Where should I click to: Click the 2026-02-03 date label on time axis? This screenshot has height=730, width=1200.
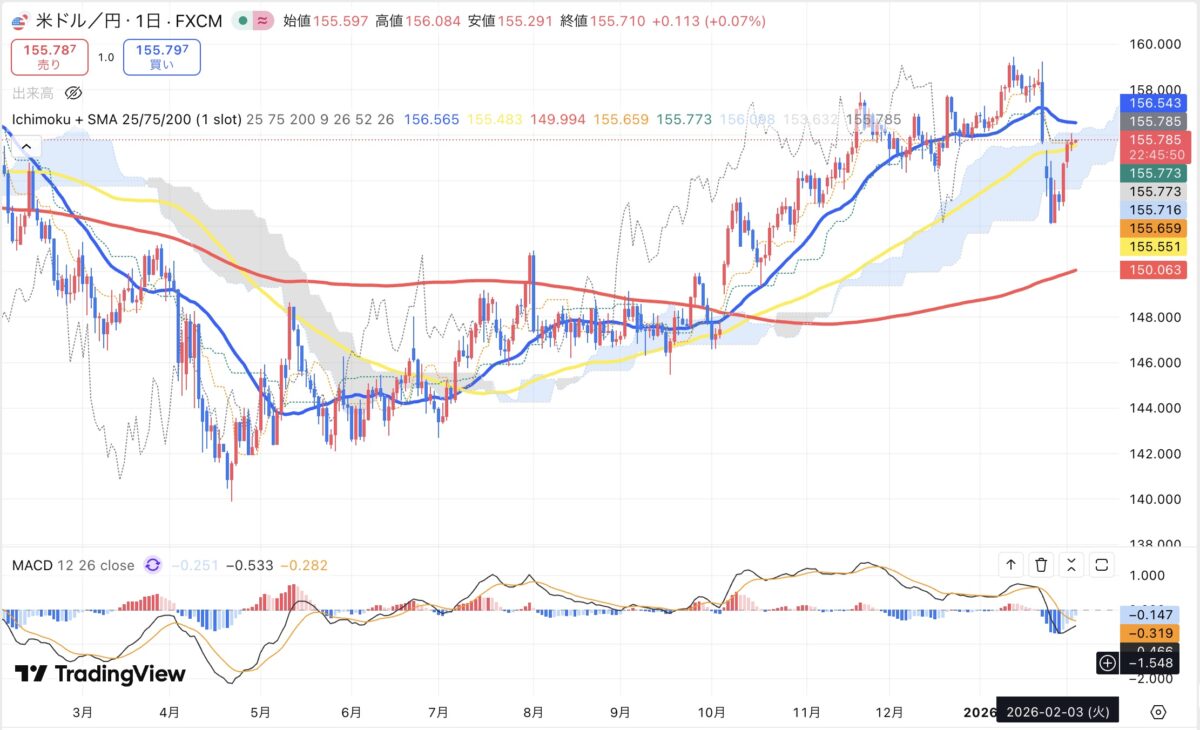[1059, 712]
